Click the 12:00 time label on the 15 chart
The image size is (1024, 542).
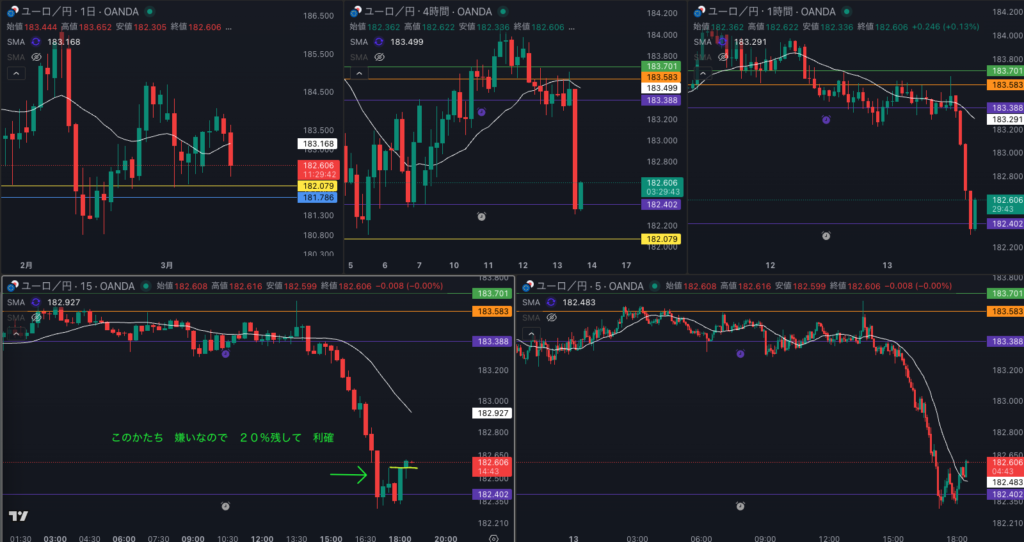[262, 539]
